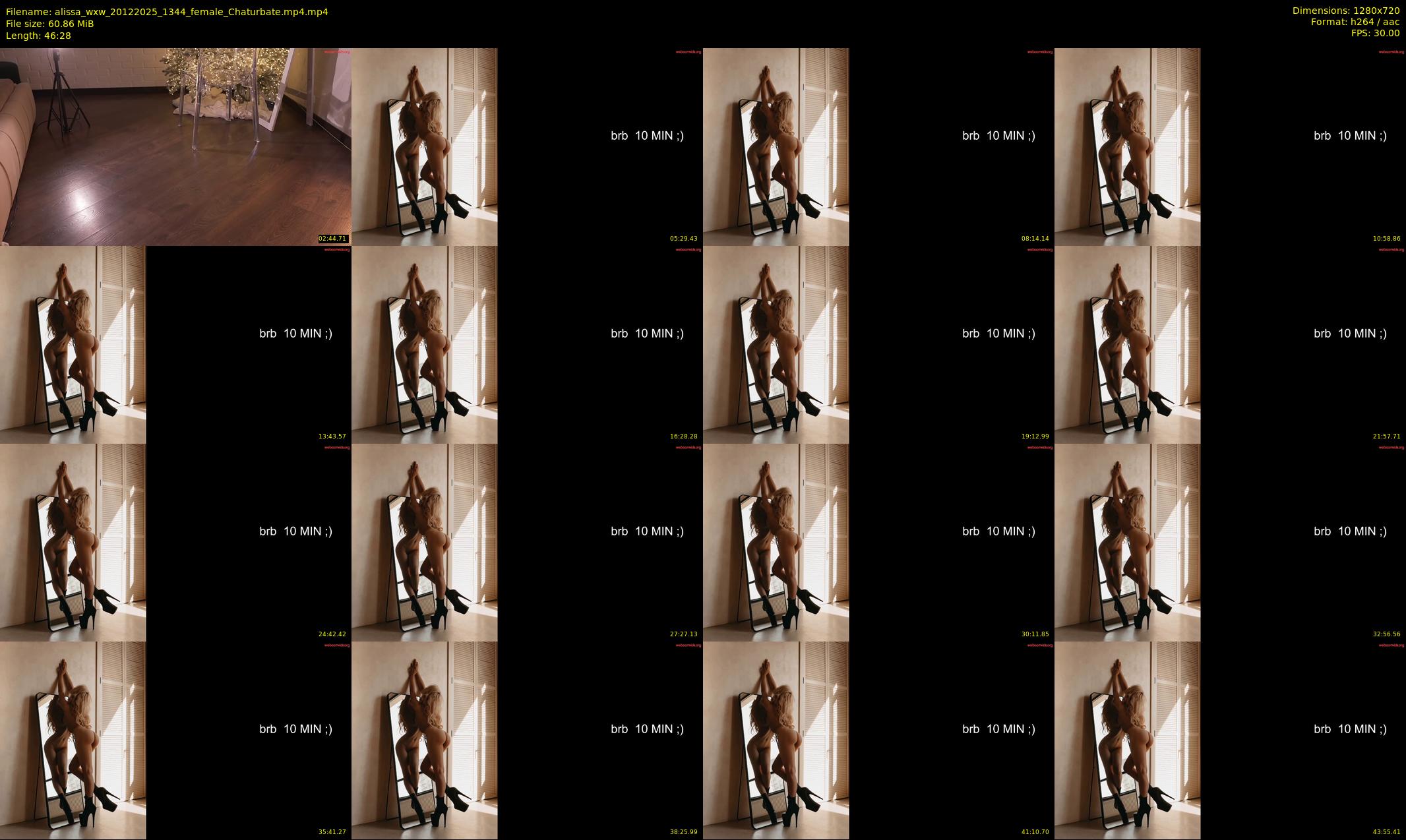Screen dimensions: 1406x840
Task: Open the thumbnail at 30:11.85
Action: point(878,542)
